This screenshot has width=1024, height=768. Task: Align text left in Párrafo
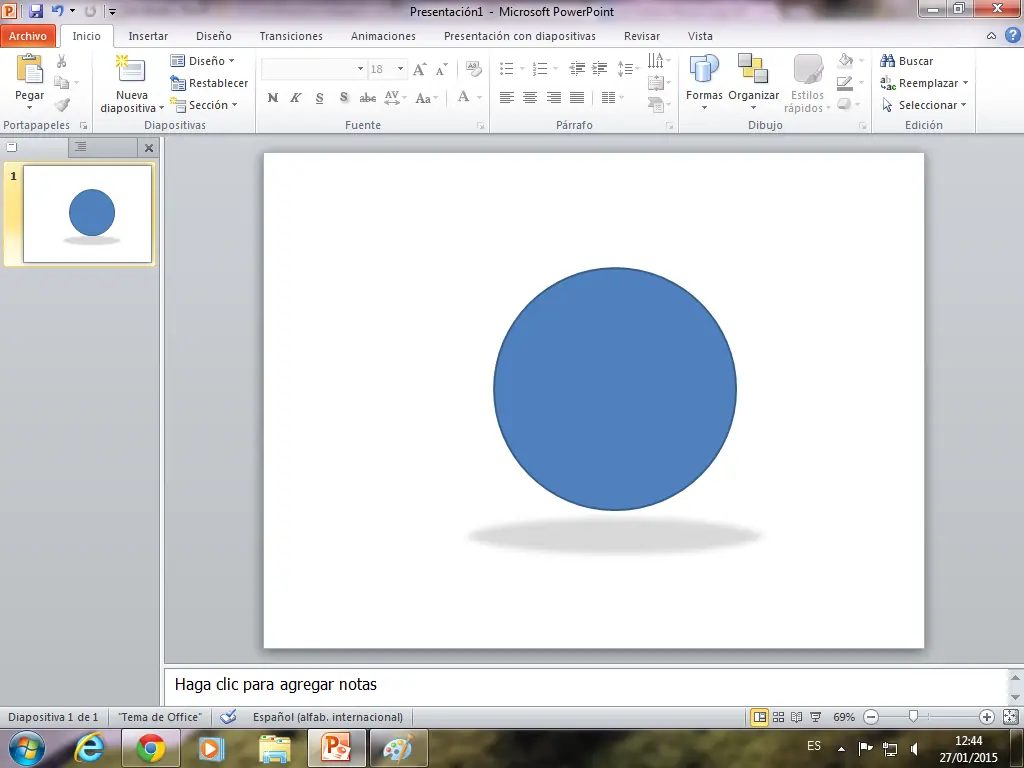tap(507, 98)
